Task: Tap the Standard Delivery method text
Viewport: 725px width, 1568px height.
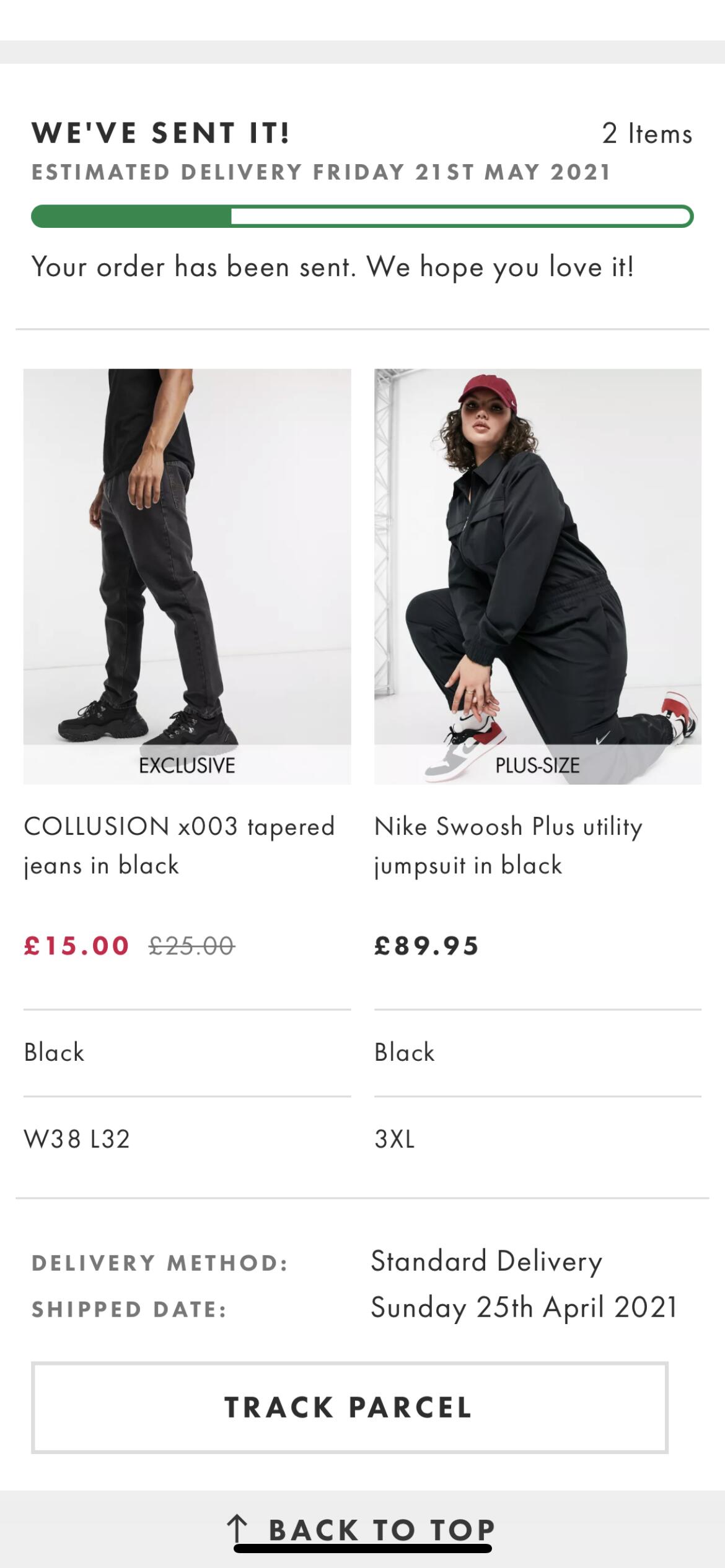Action: click(x=486, y=1261)
